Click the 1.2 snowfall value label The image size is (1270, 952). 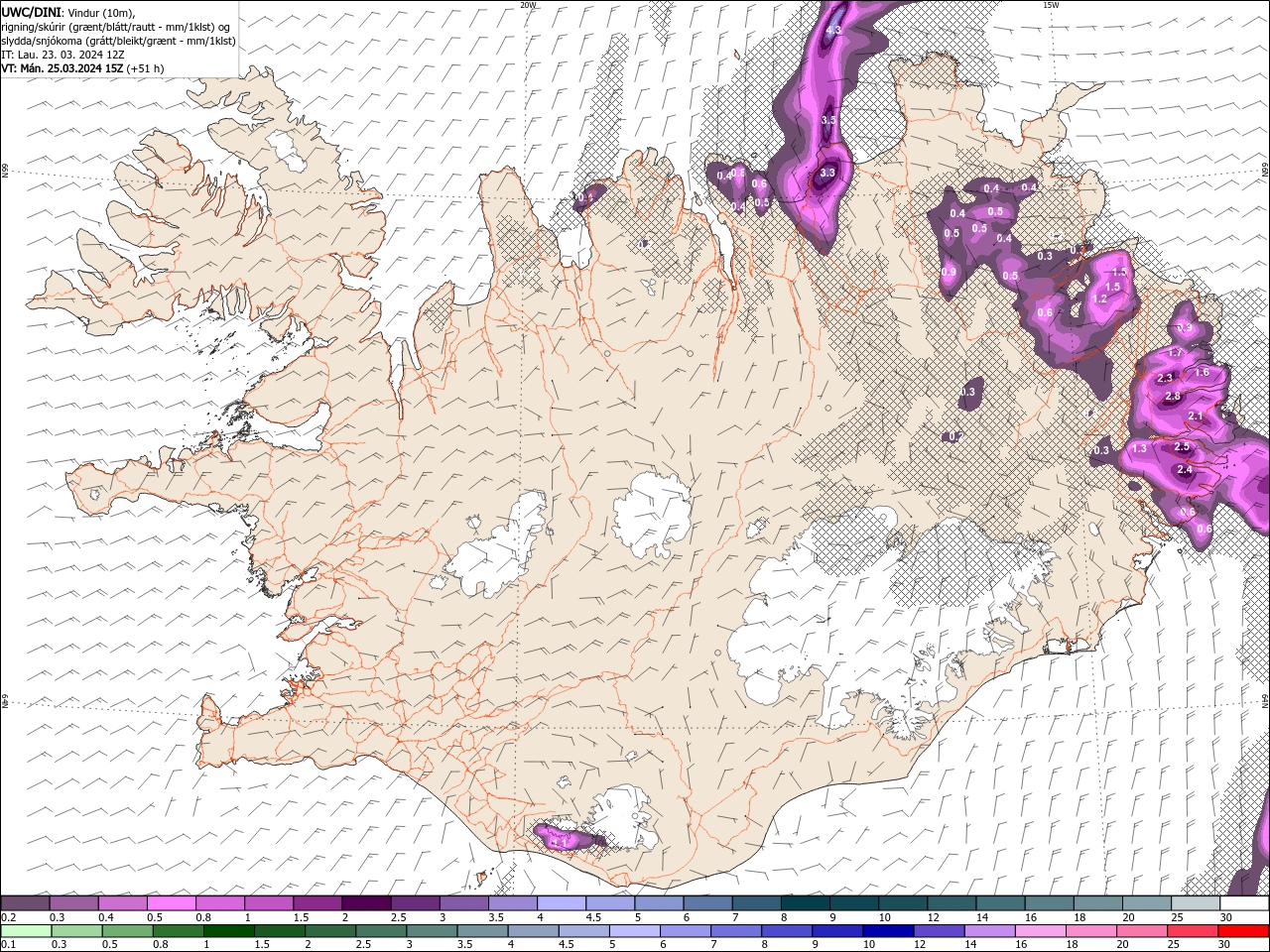pyautogui.click(x=1099, y=298)
